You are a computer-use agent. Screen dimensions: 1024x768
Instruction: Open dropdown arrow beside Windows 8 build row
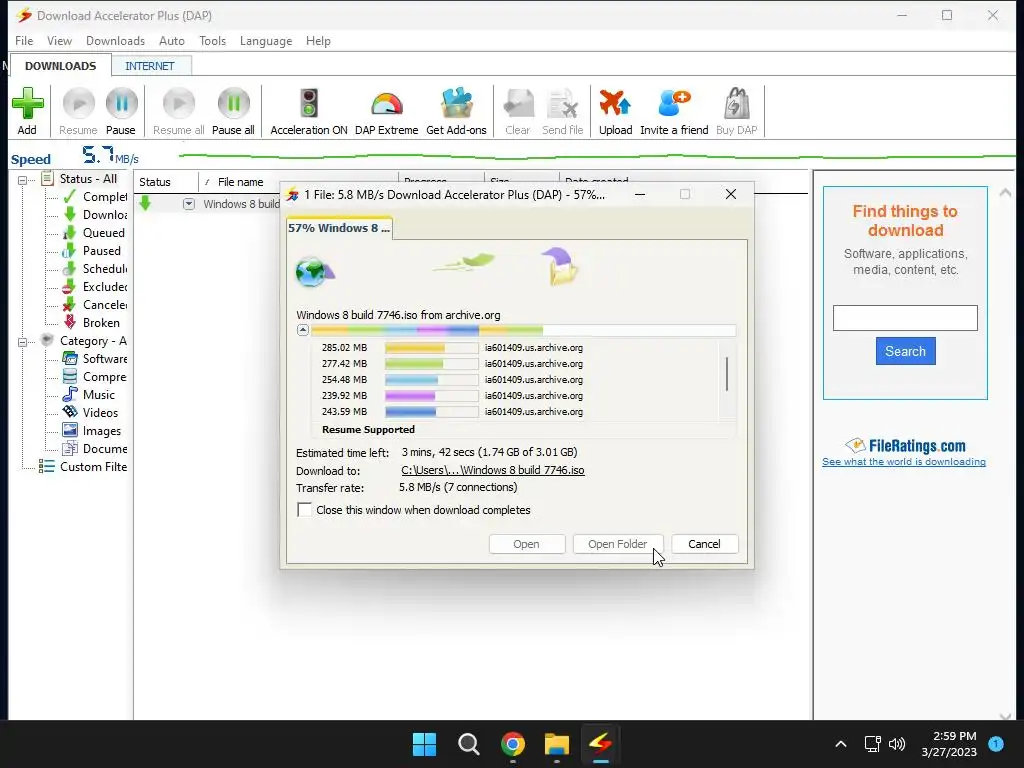pyautogui.click(x=189, y=204)
